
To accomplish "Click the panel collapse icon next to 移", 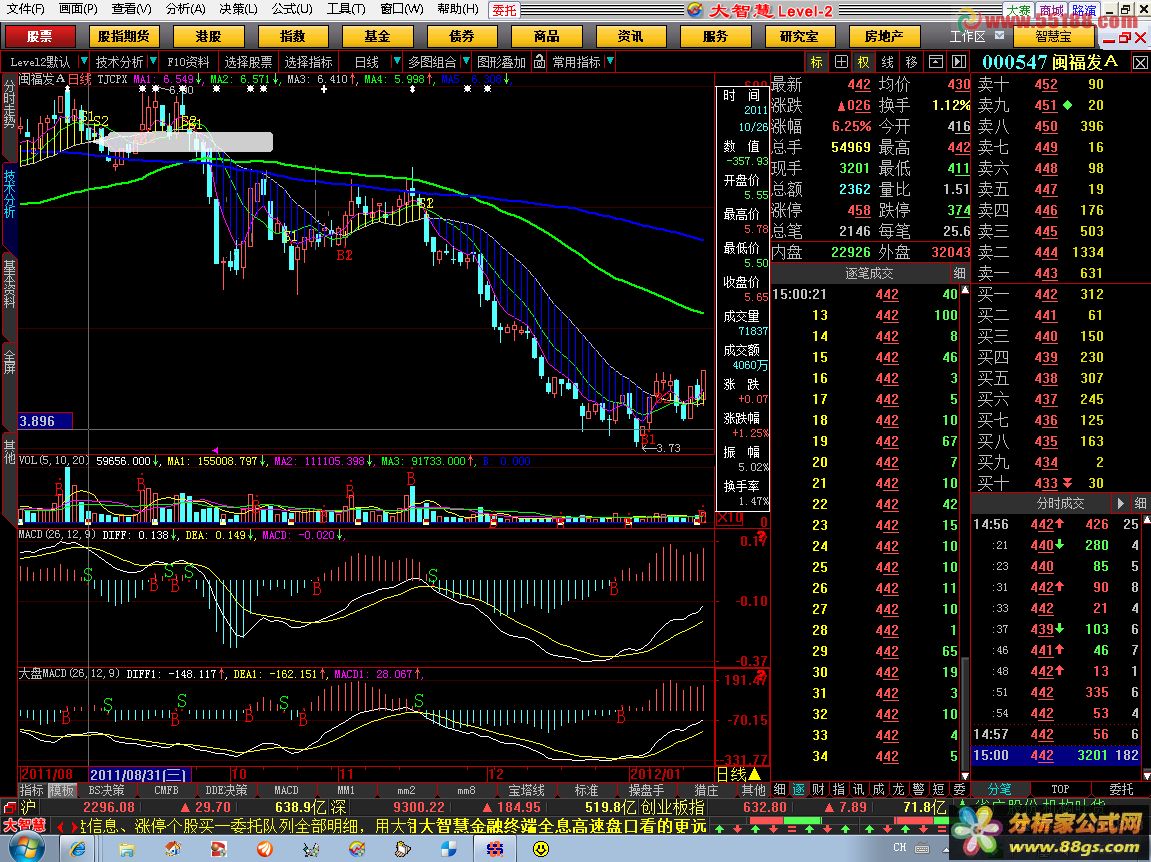I will [935, 62].
